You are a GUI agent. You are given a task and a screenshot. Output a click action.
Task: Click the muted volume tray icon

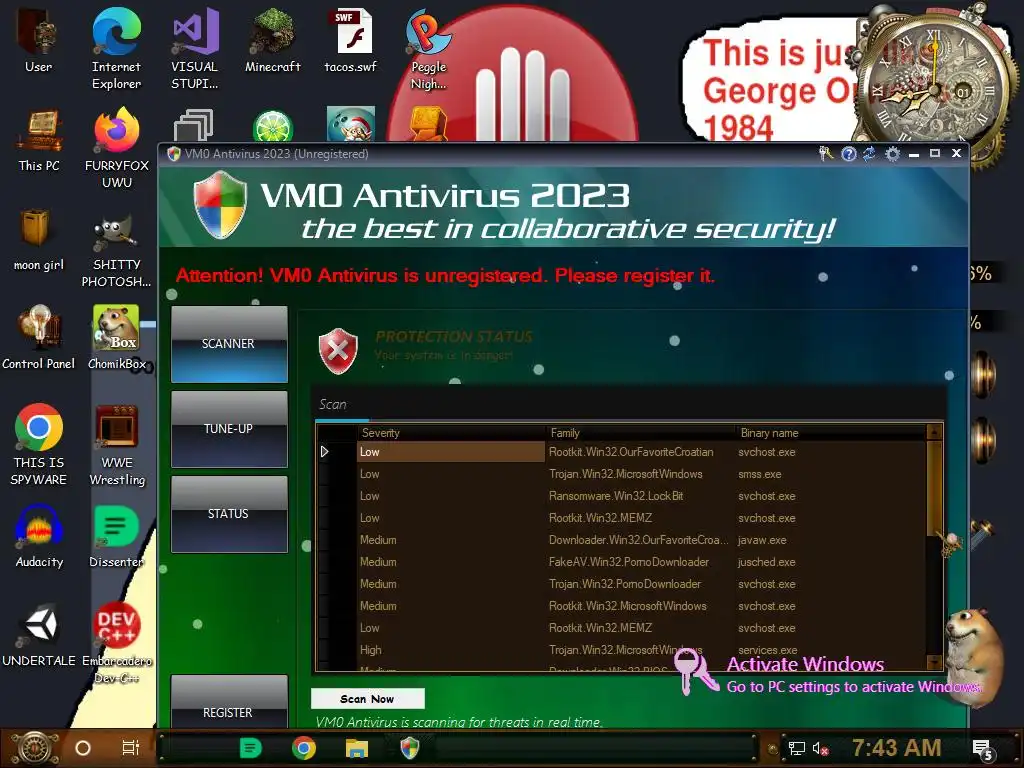[820, 748]
